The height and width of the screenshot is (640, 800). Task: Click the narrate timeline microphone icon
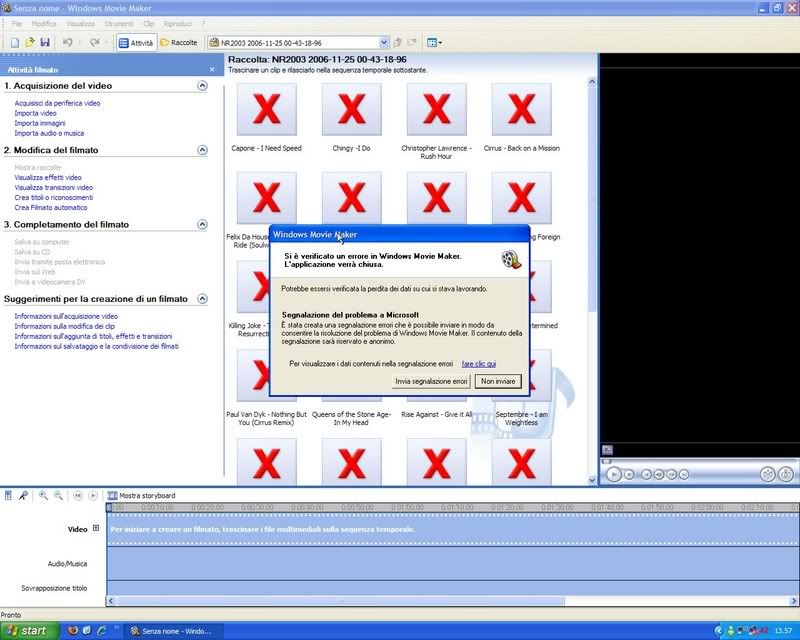pos(23,495)
